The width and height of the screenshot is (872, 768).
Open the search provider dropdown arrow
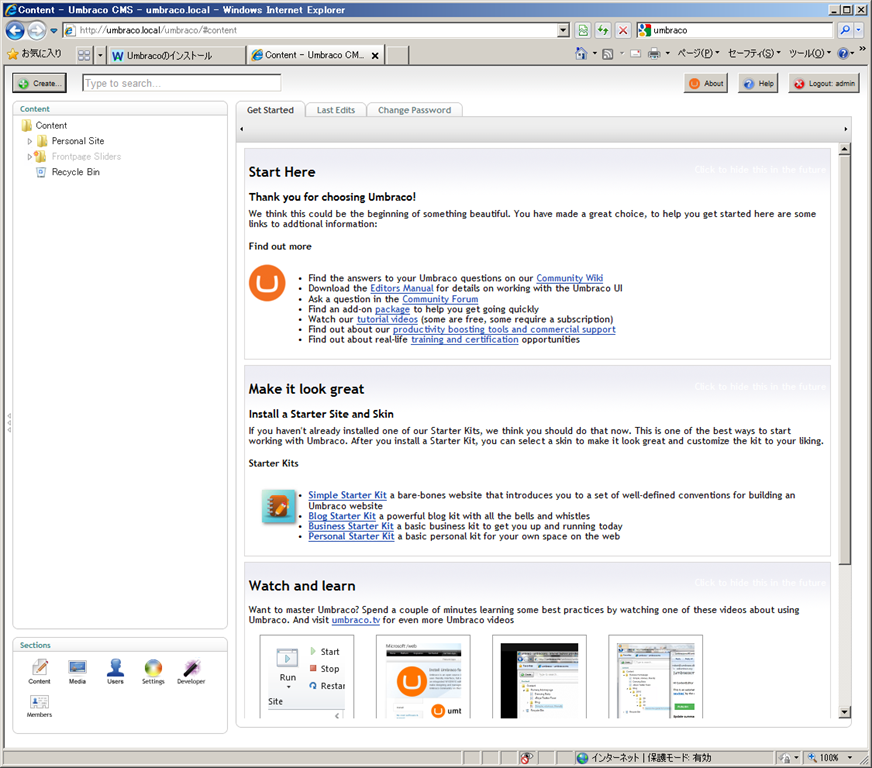[x=859, y=30]
